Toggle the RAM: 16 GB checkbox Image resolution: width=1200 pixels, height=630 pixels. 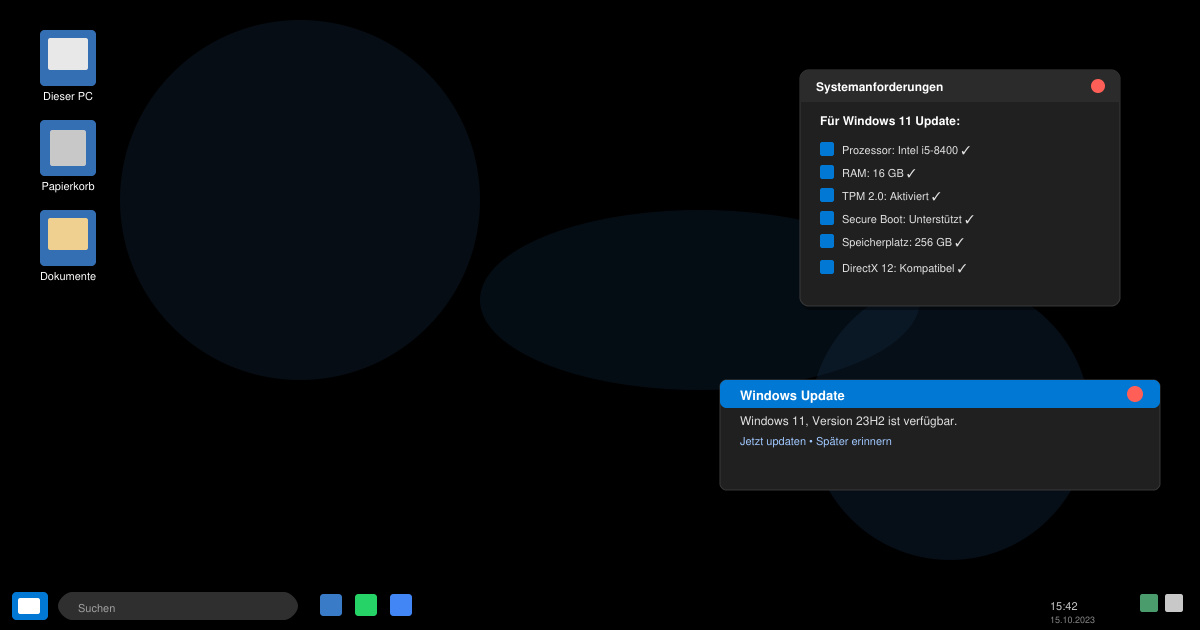pyautogui.click(x=827, y=172)
